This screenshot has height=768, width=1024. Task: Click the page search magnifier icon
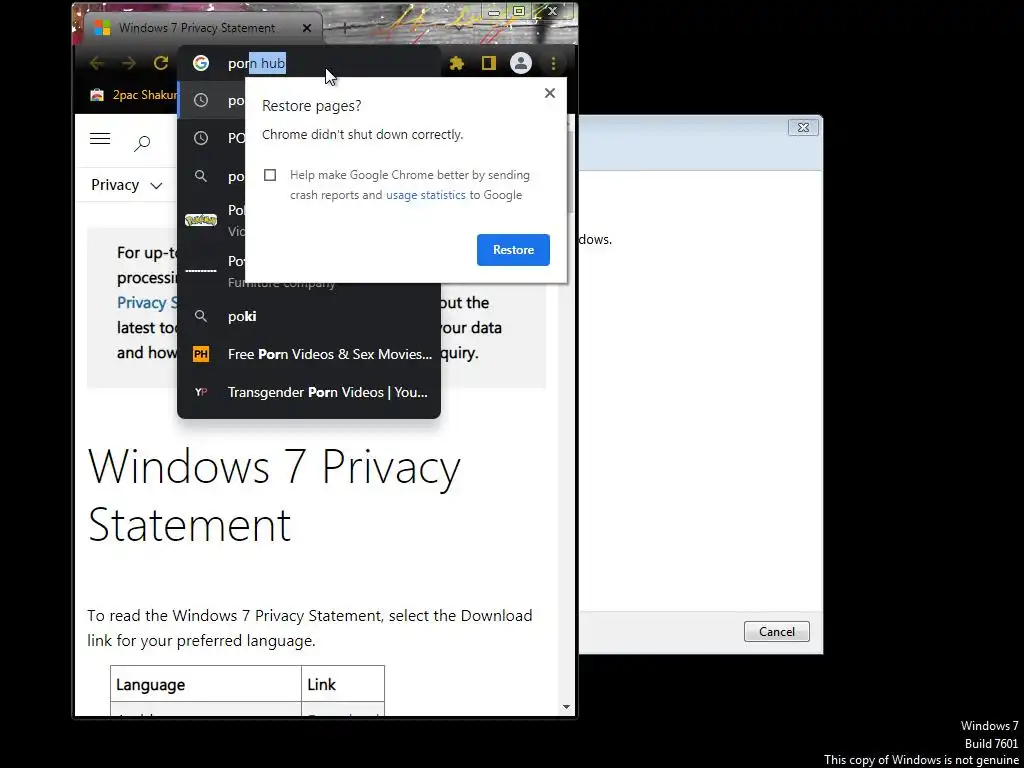(x=142, y=143)
